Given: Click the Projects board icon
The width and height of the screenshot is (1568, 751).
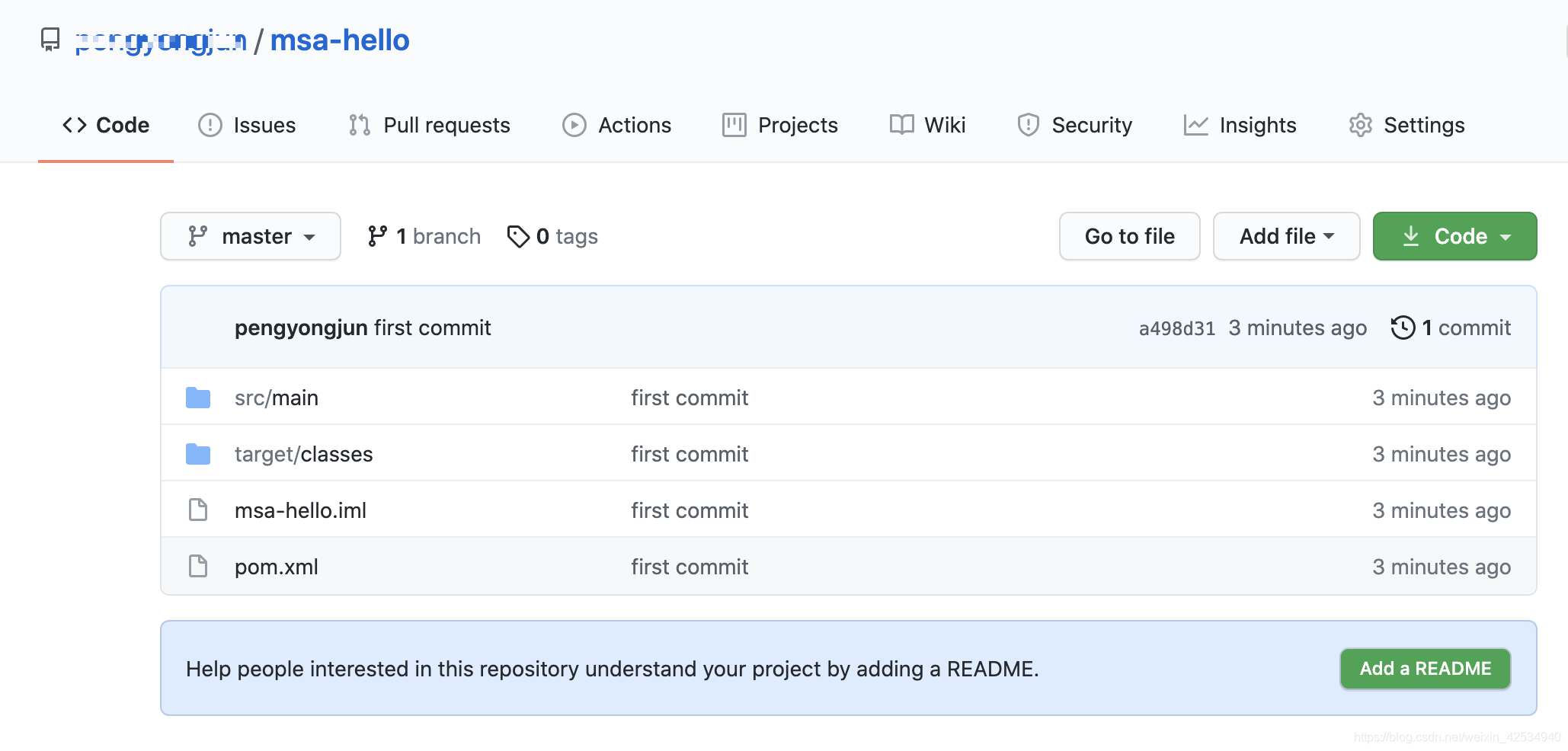Looking at the screenshot, I should coord(734,125).
